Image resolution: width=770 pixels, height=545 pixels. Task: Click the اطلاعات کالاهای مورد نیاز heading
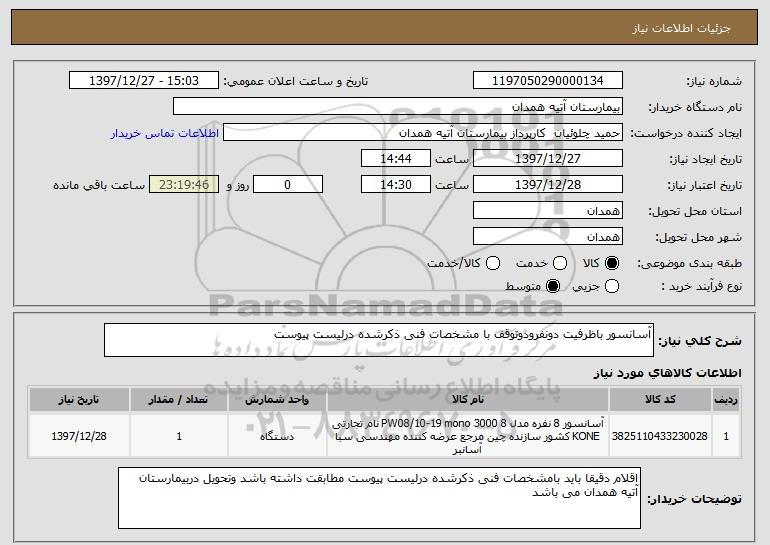click(667, 373)
